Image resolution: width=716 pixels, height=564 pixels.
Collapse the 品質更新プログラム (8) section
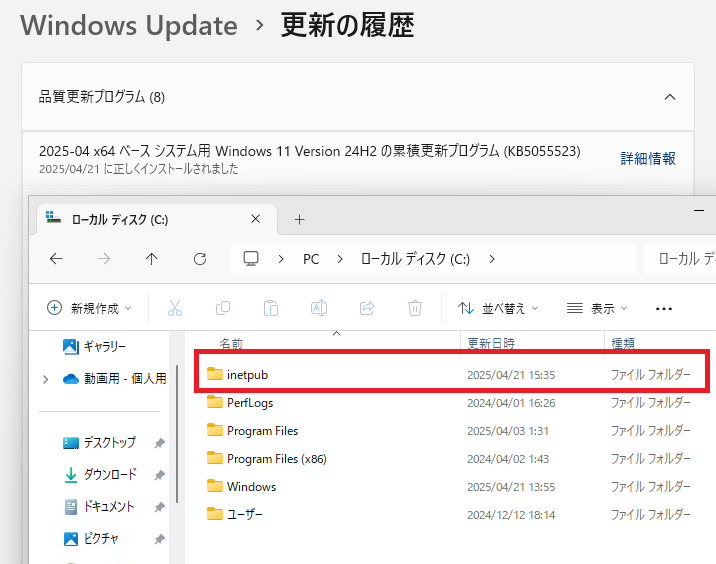(670, 97)
